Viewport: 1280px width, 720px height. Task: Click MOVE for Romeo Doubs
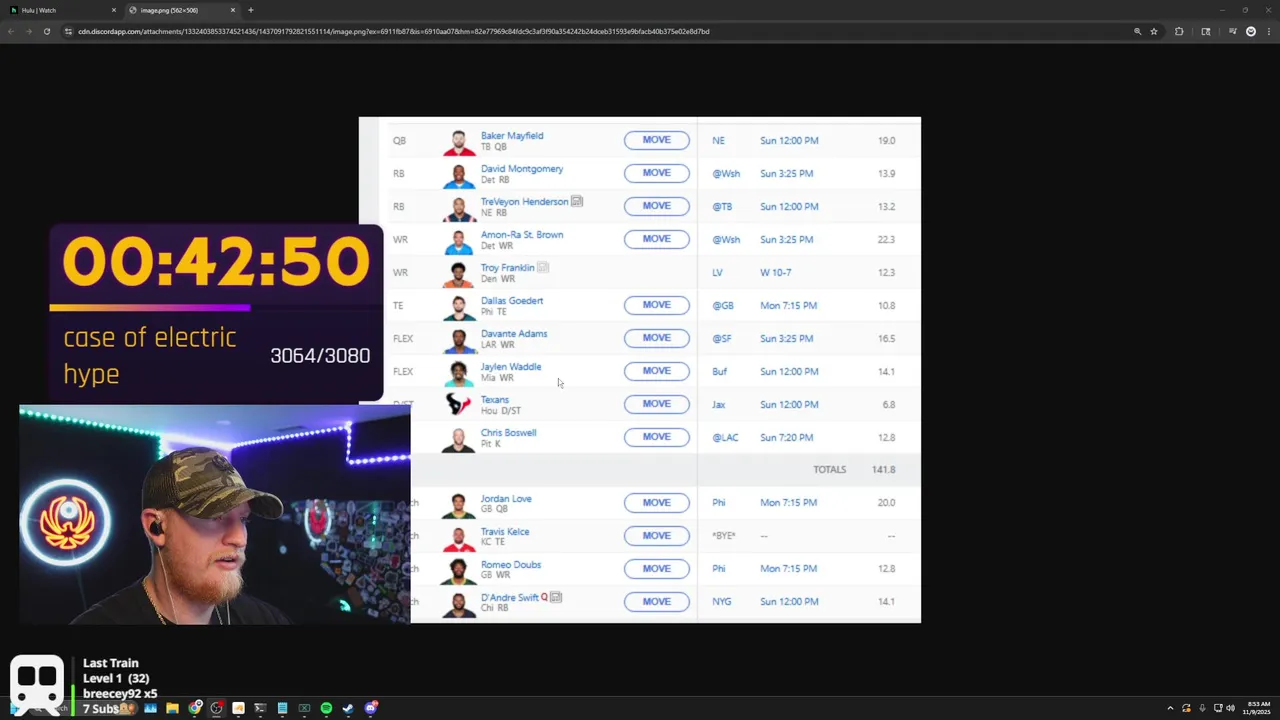coord(657,569)
